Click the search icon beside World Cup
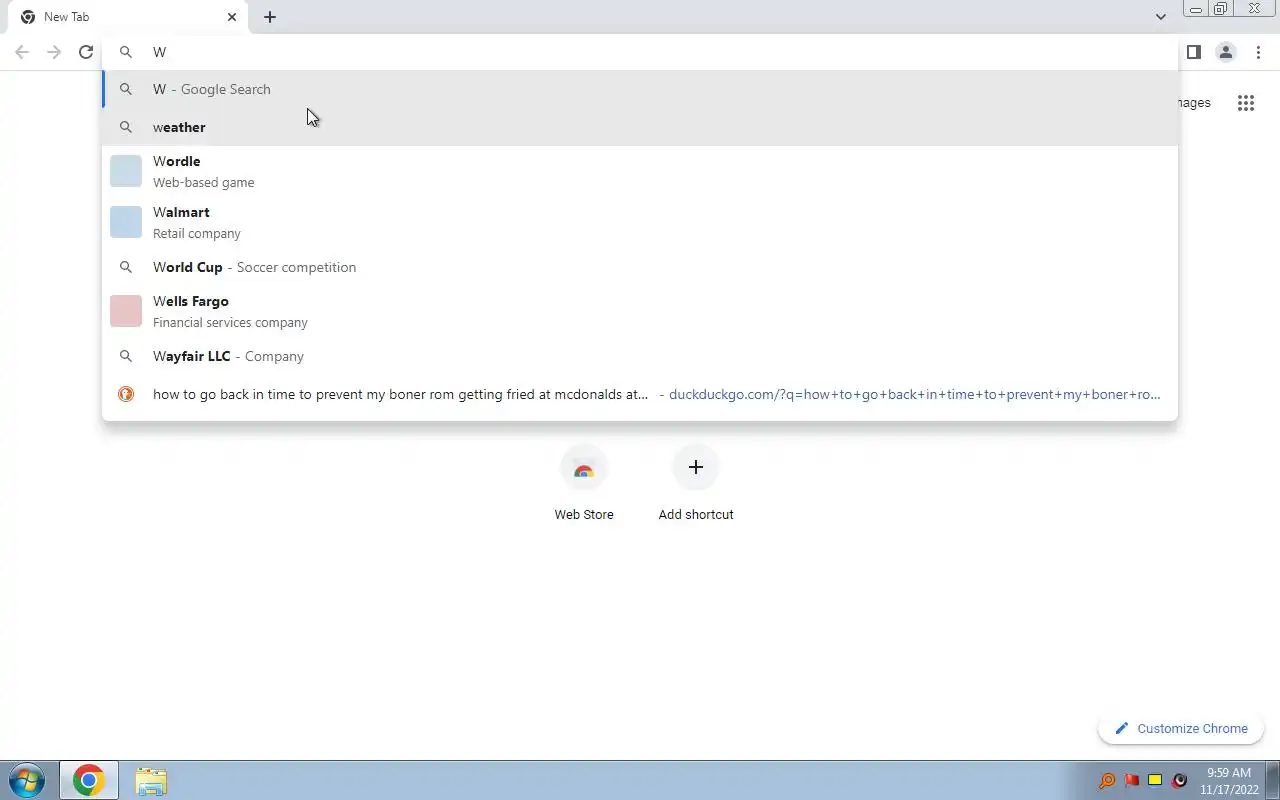Viewport: 1280px width, 800px height. click(x=126, y=267)
